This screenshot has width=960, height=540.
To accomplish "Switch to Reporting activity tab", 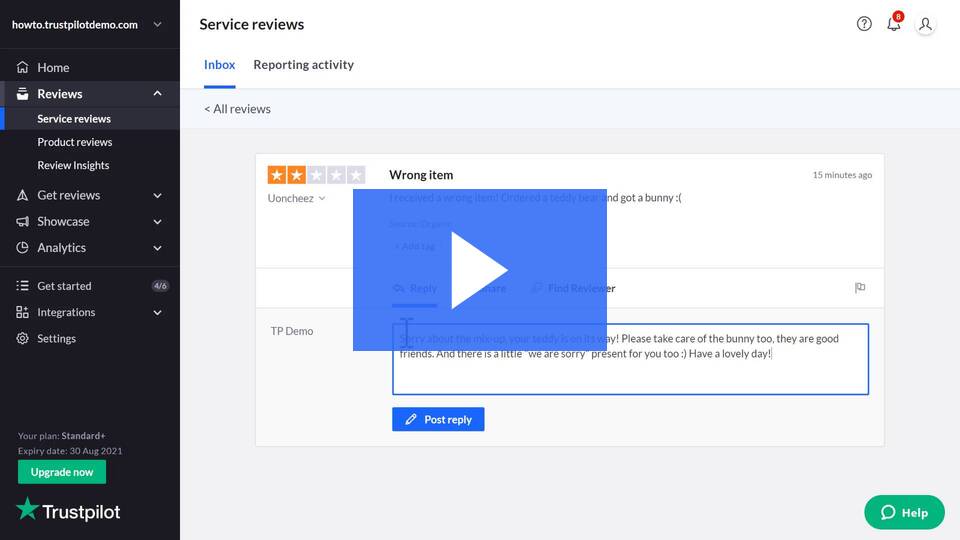I will click(304, 65).
